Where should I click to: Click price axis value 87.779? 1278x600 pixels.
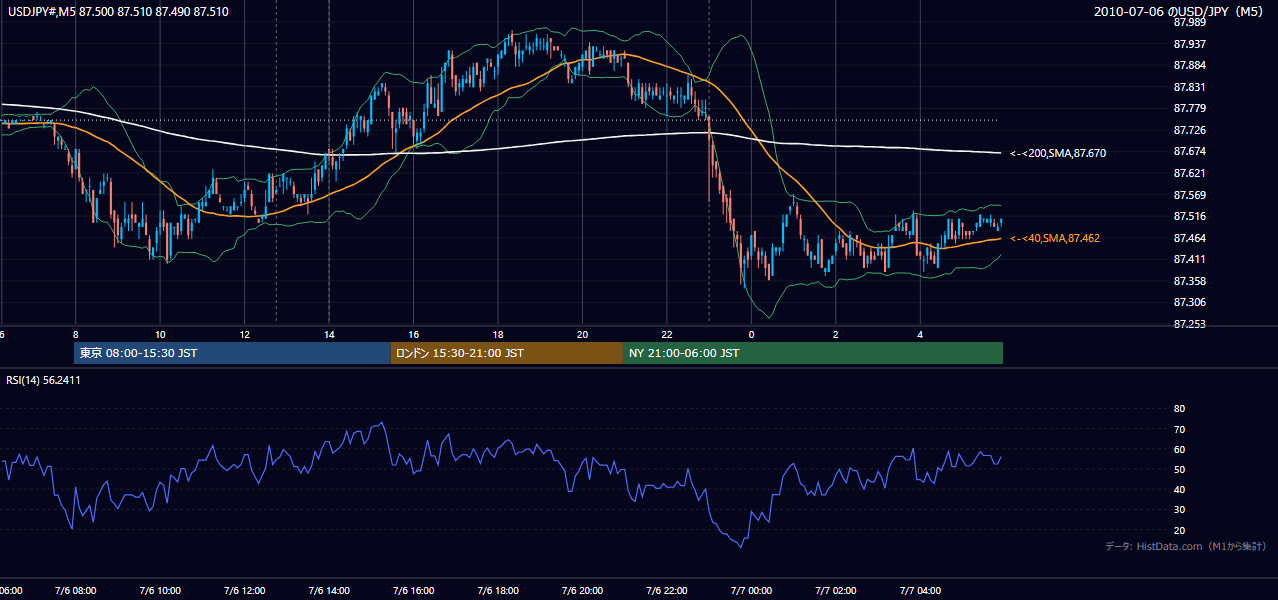tap(1189, 108)
